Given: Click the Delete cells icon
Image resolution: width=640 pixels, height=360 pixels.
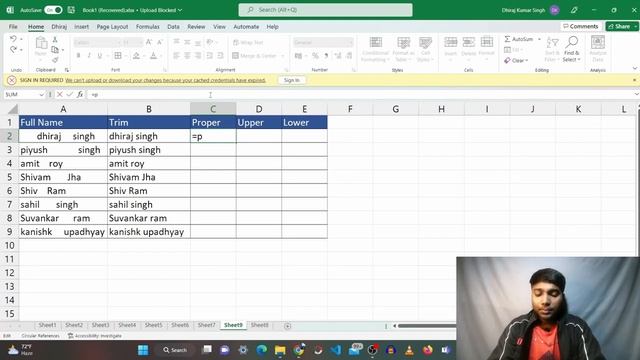Looking at the screenshot, I should (x=469, y=42).
